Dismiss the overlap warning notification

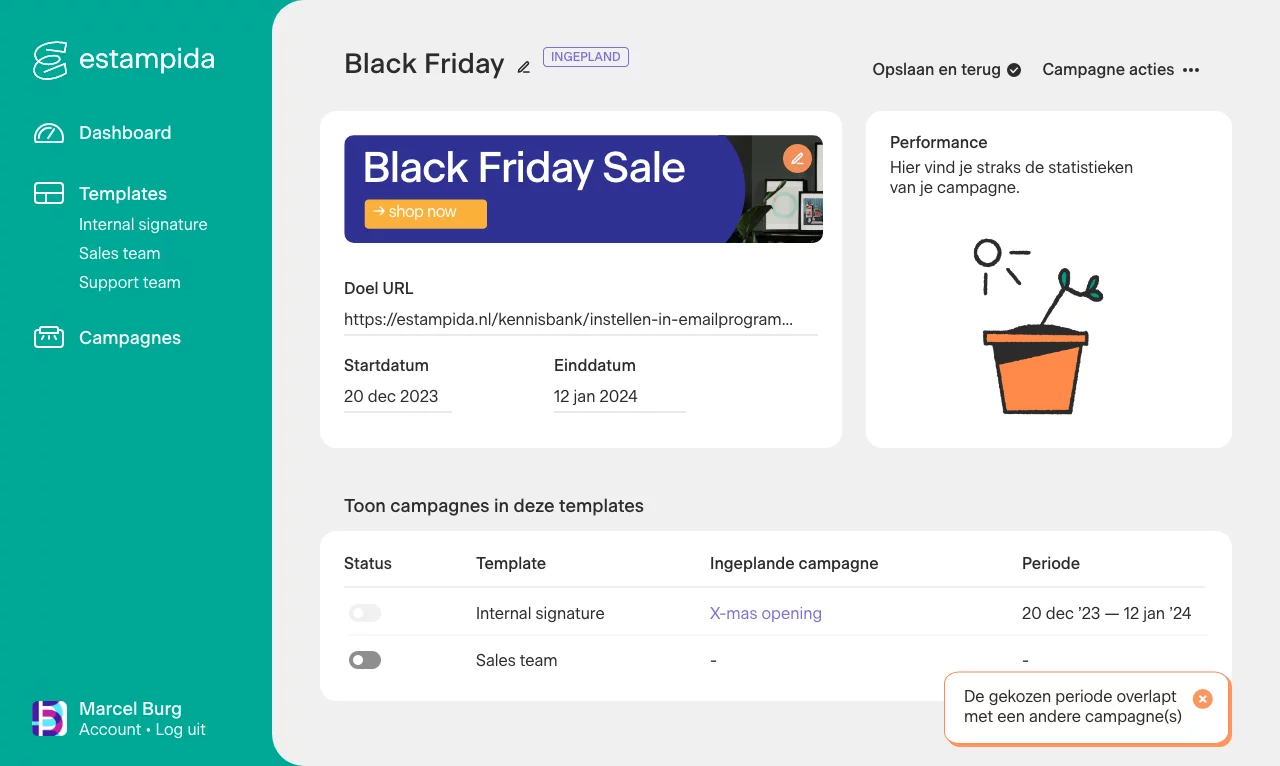pos(1203,699)
